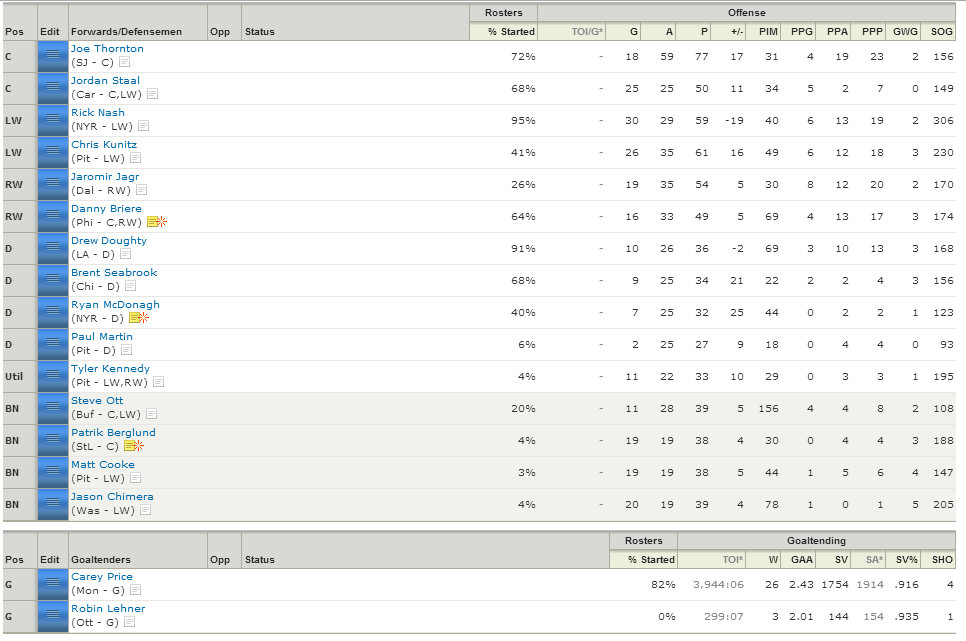The image size is (966, 641).
Task: Sort goalies by the SV% column header
Action: 906,560
